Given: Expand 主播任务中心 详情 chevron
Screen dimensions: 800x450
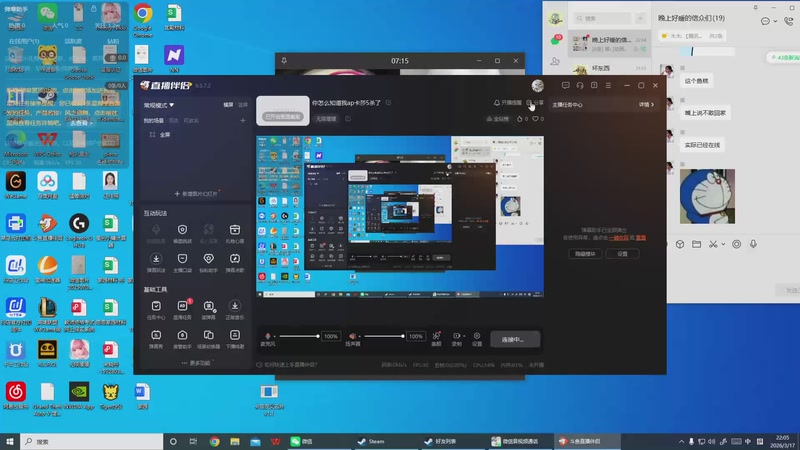Looking at the screenshot, I should [646, 105].
